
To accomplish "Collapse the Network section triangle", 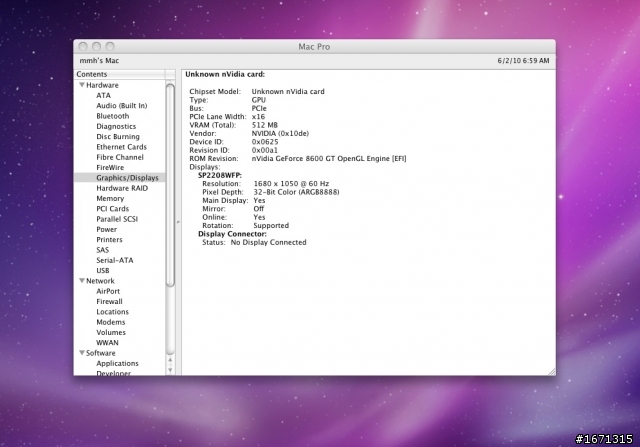I will [82, 281].
